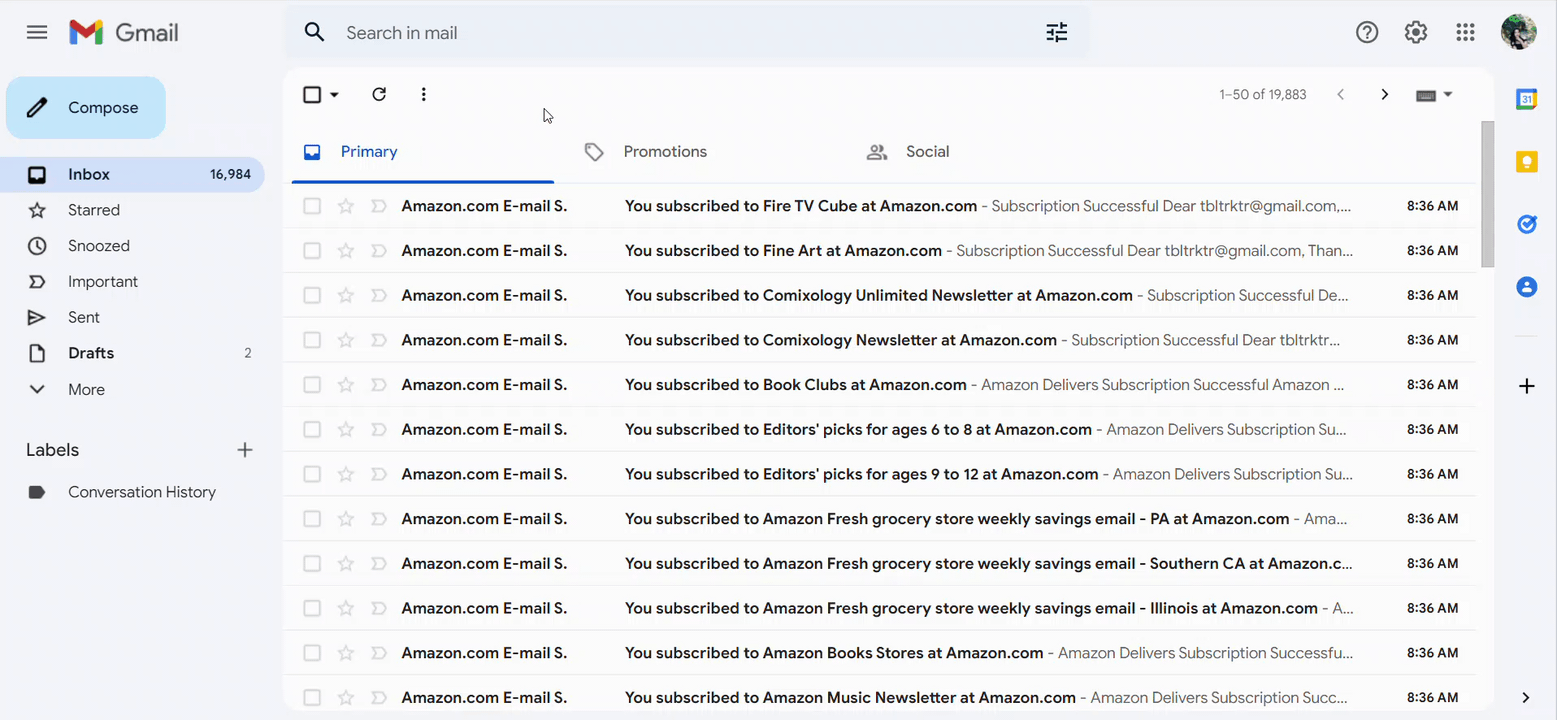
Task: Switch to the Promotions tab
Action: click(664, 152)
